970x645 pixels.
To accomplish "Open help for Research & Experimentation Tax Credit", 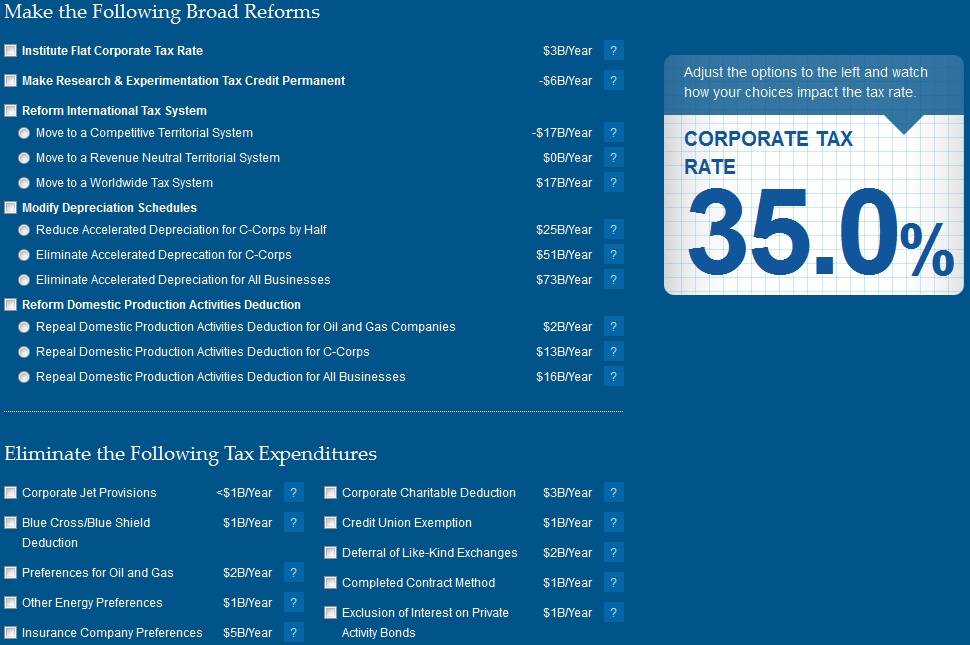I will tap(614, 81).
